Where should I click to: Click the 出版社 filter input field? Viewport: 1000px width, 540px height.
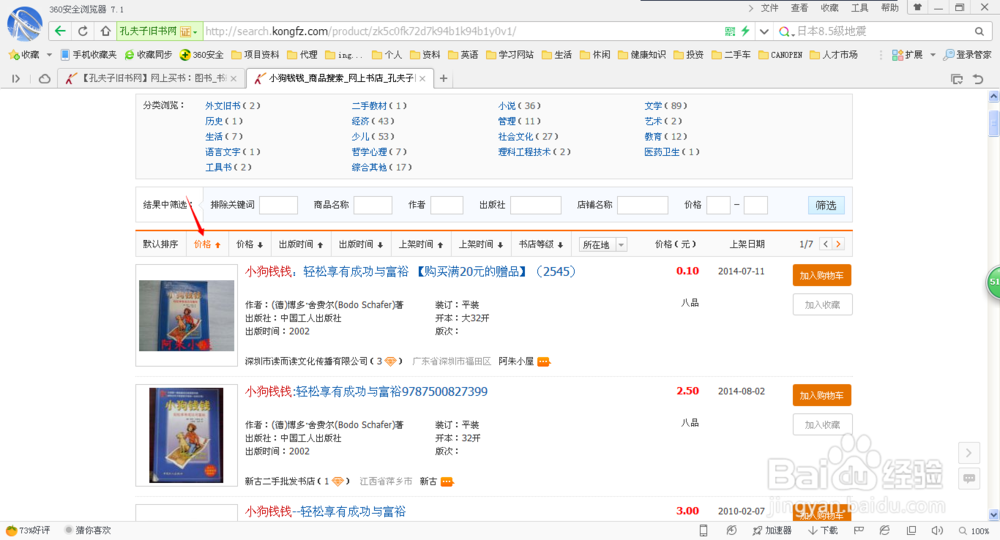pos(536,205)
